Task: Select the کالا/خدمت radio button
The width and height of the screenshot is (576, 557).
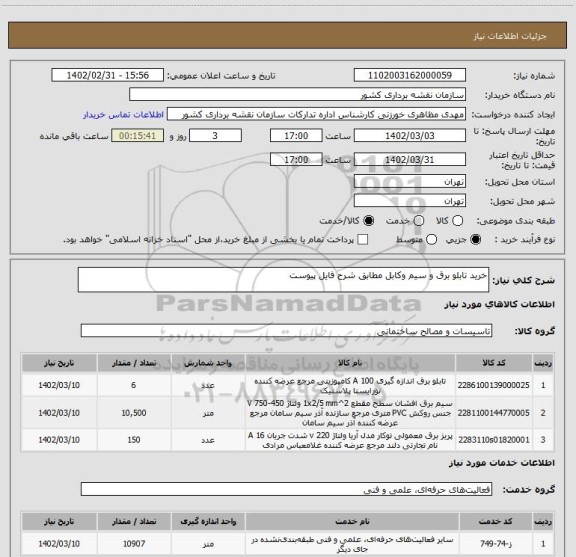Action: pyautogui.click(x=368, y=220)
